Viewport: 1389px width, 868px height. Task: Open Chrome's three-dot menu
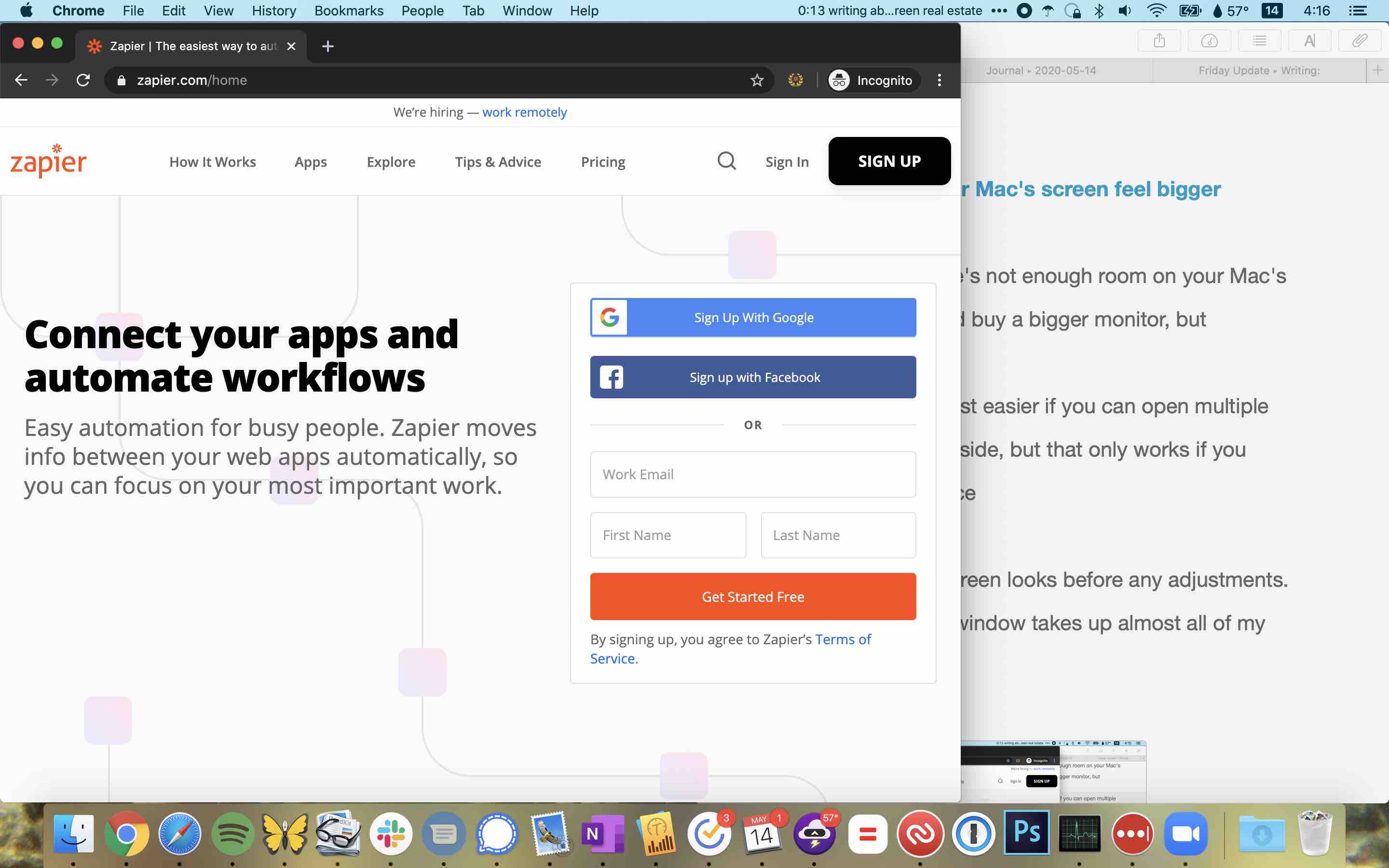939,81
